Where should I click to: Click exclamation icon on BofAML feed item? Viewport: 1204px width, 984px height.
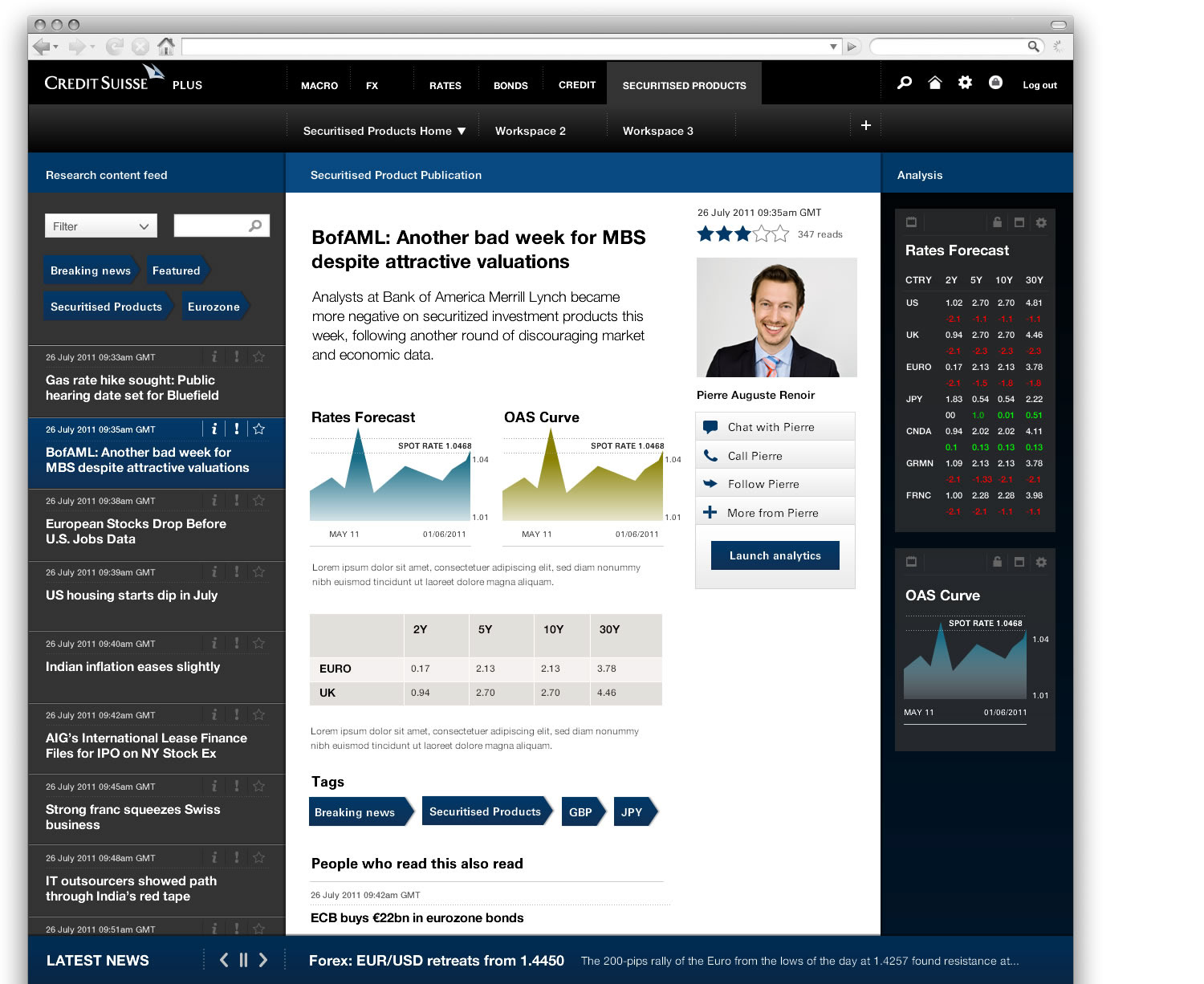coord(237,429)
